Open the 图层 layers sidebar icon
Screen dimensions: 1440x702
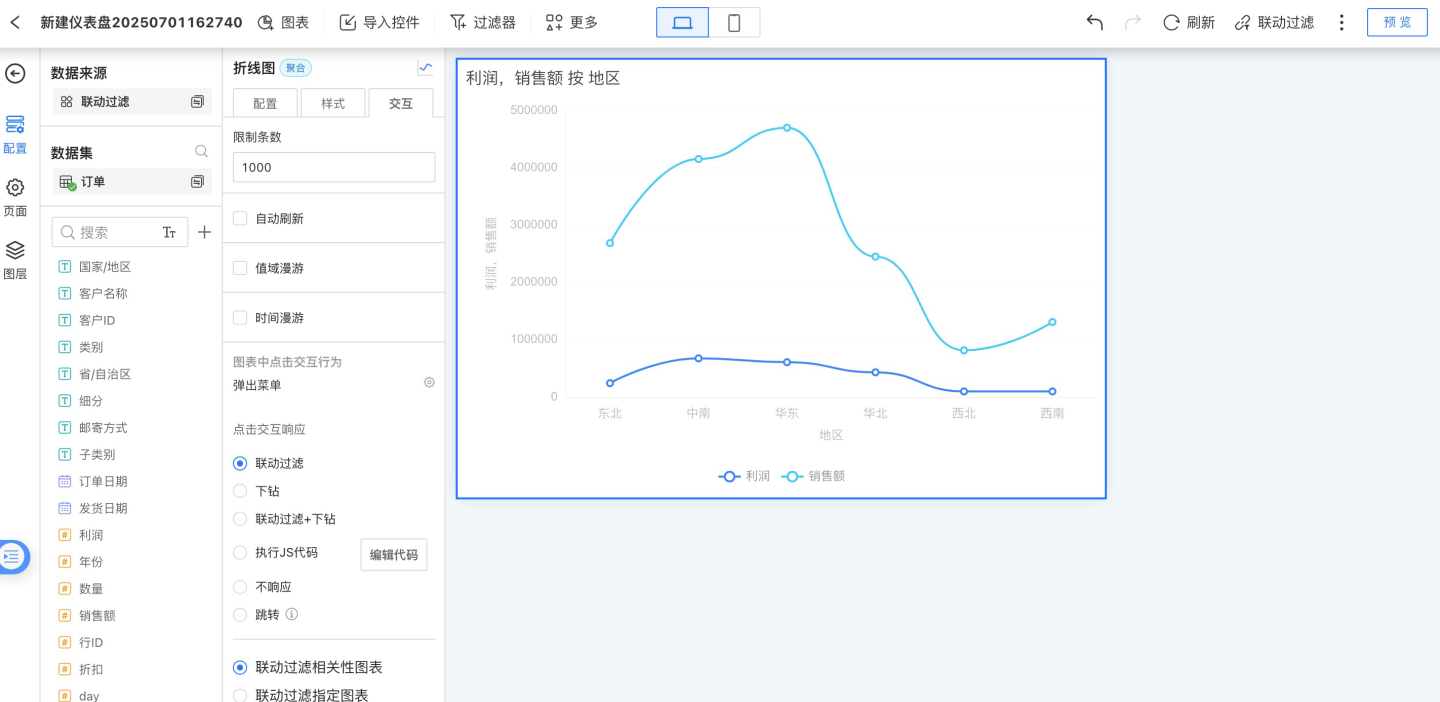[15, 259]
